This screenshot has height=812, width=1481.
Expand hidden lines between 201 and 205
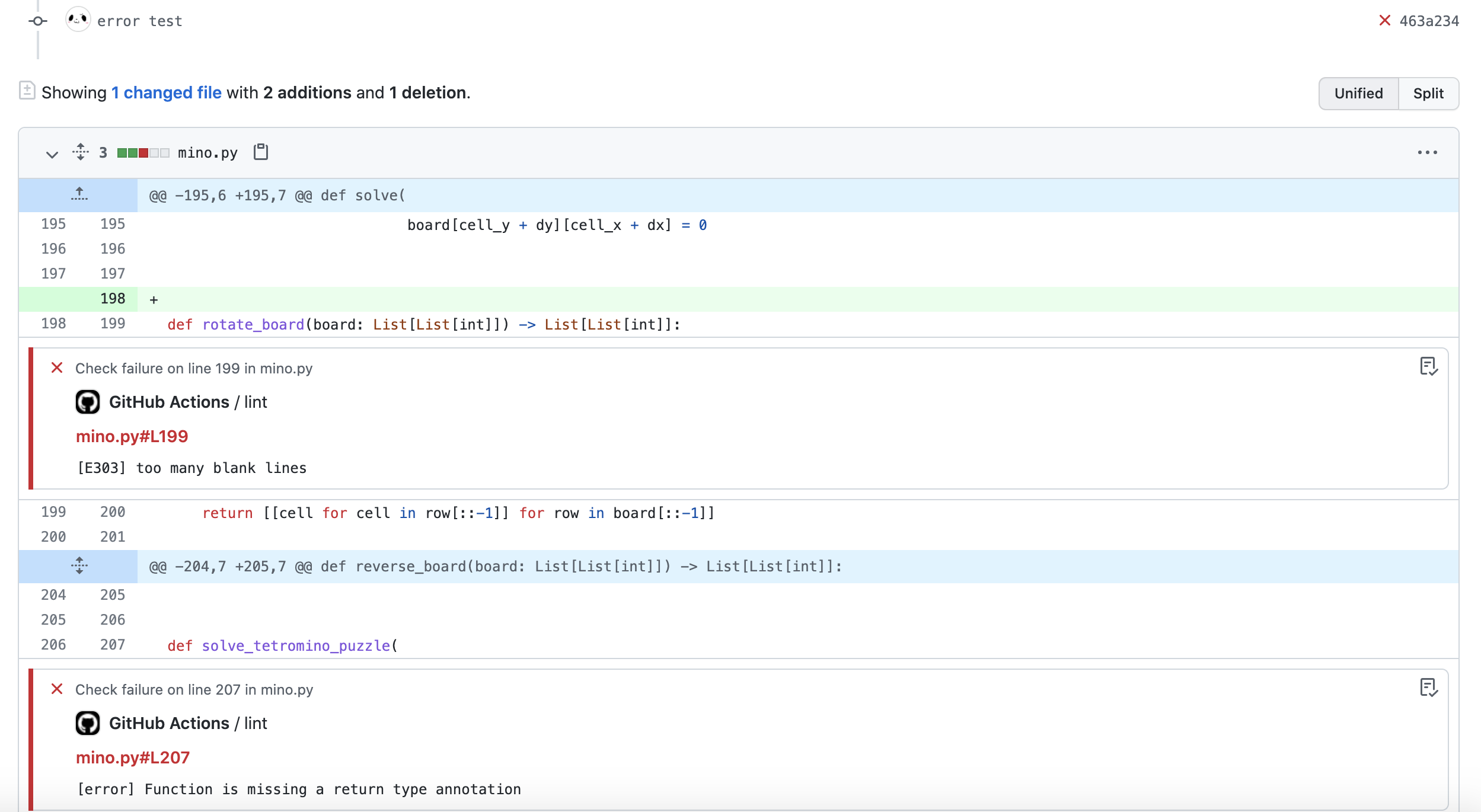pyautogui.click(x=79, y=566)
